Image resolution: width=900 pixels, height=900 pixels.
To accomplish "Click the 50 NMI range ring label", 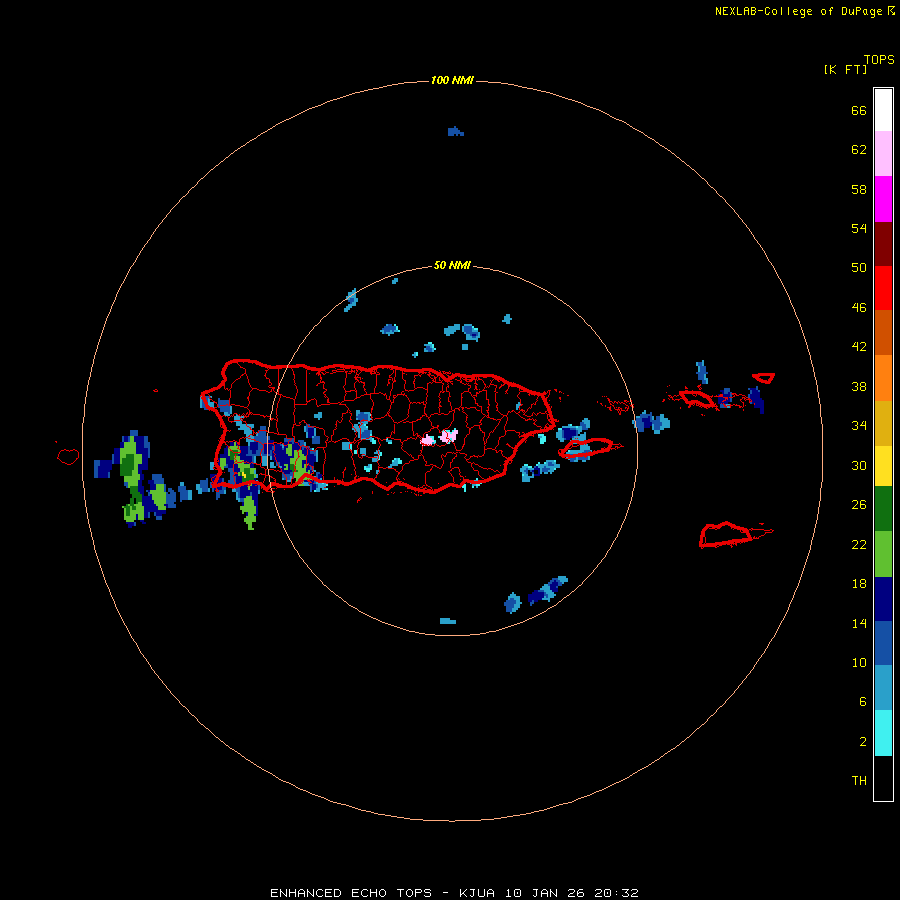I will 452,265.
